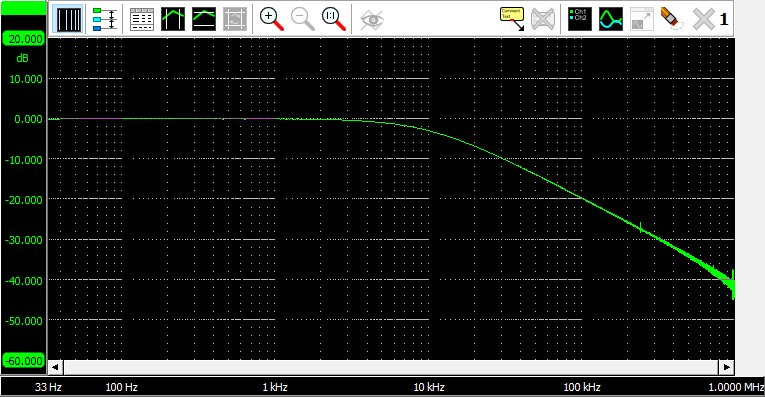The height and width of the screenshot is (397, 765).
Task: Click the left arrow of horizontal scrollbar
Action: click(55, 367)
